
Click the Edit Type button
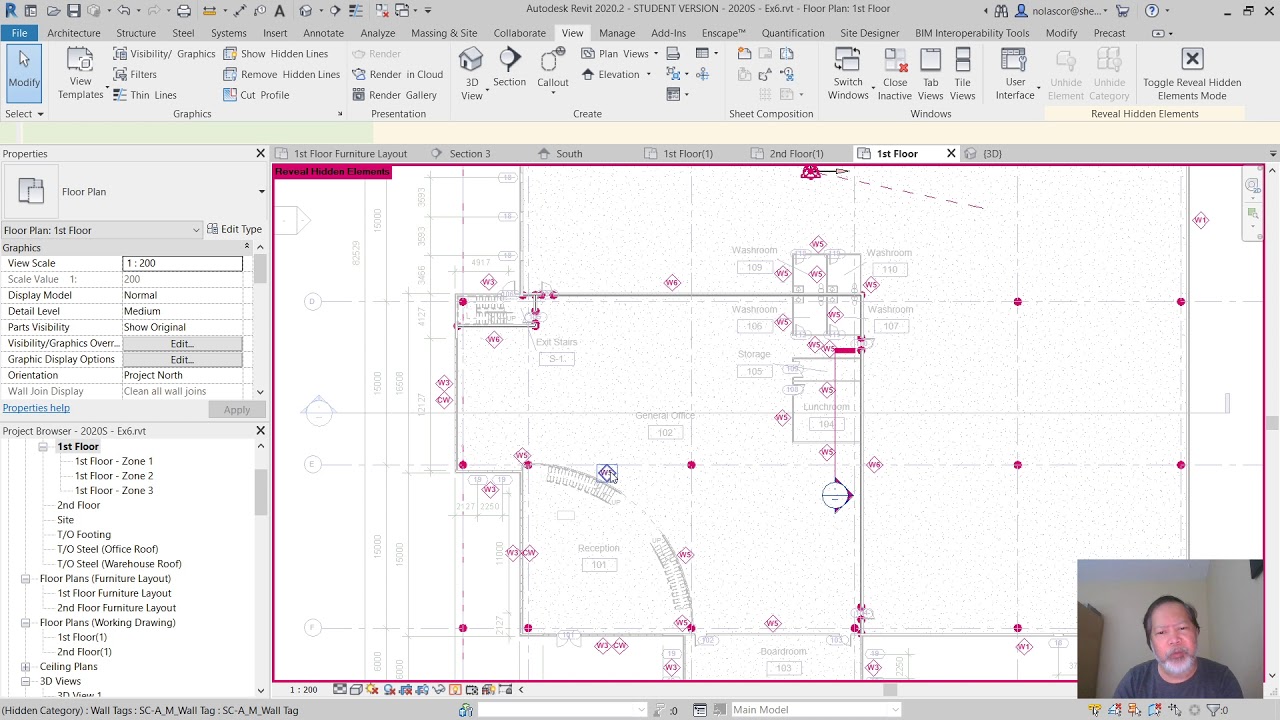[x=234, y=230]
